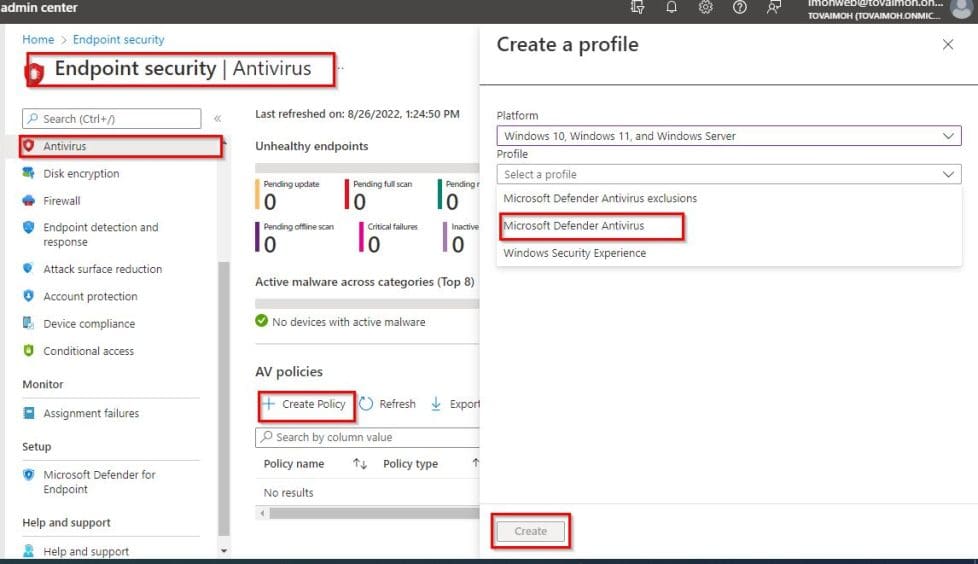Click Pending full scan count

[x=359, y=202]
